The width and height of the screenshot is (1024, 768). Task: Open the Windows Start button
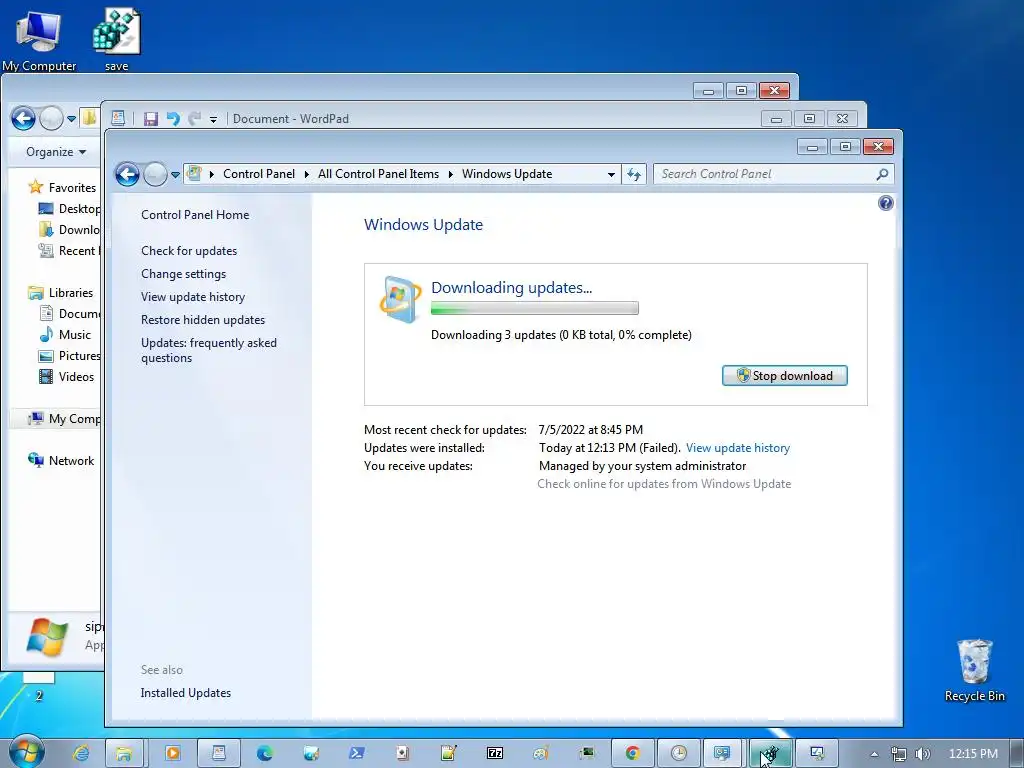[27, 752]
